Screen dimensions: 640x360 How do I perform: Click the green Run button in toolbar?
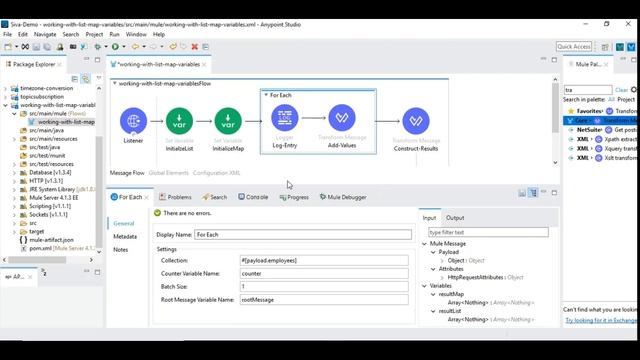point(116,47)
